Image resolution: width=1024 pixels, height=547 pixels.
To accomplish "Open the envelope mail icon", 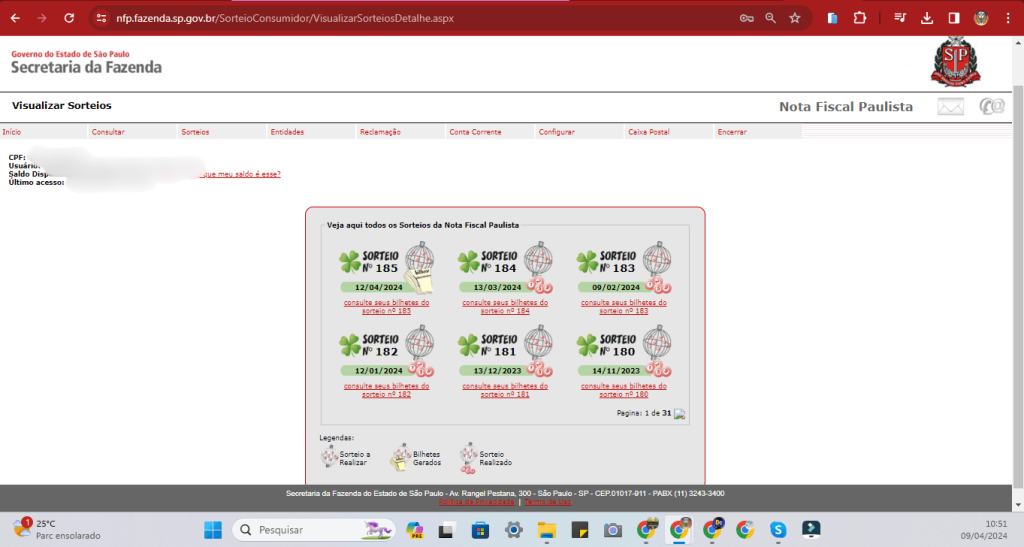I will [x=950, y=106].
